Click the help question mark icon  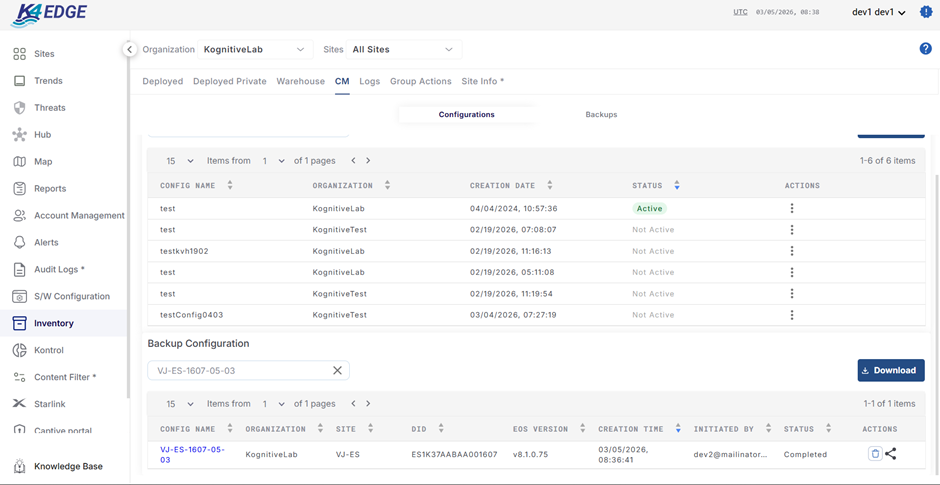click(925, 49)
